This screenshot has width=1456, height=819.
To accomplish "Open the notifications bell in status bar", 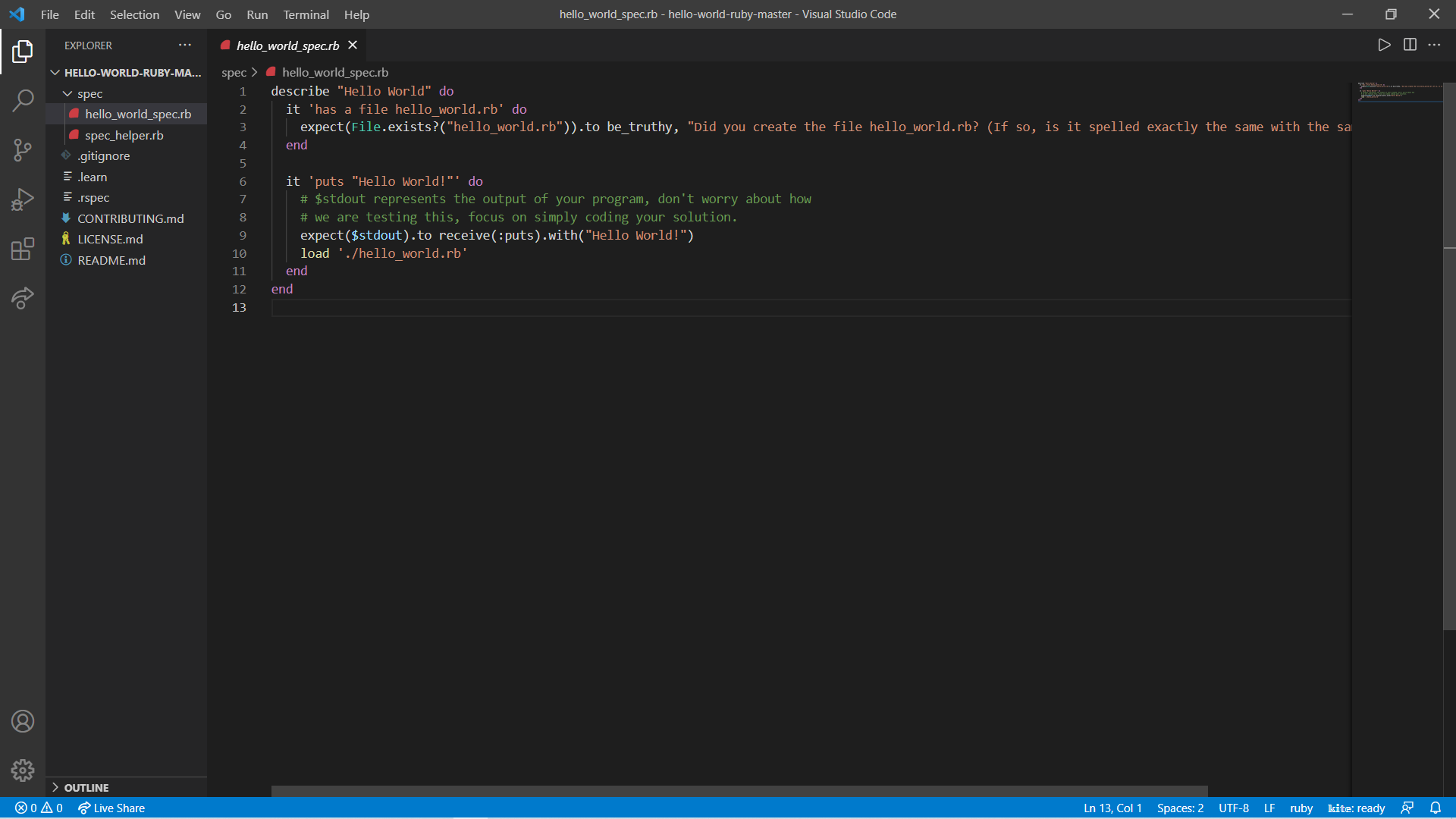I will coord(1436,808).
